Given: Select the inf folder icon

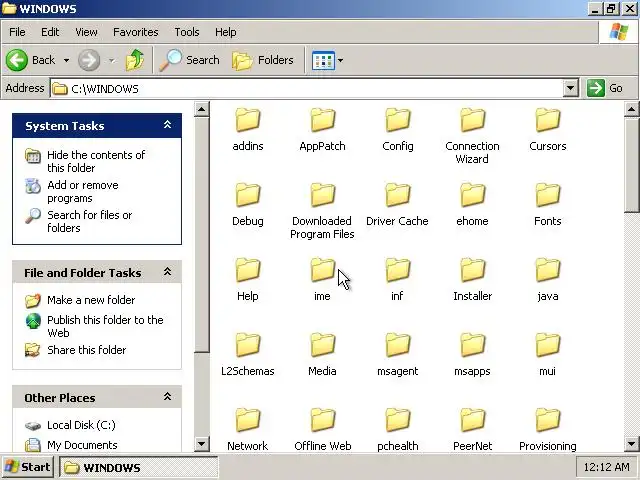Looking at the screenshot, I should pyautogui.click(x=398, y=270).
